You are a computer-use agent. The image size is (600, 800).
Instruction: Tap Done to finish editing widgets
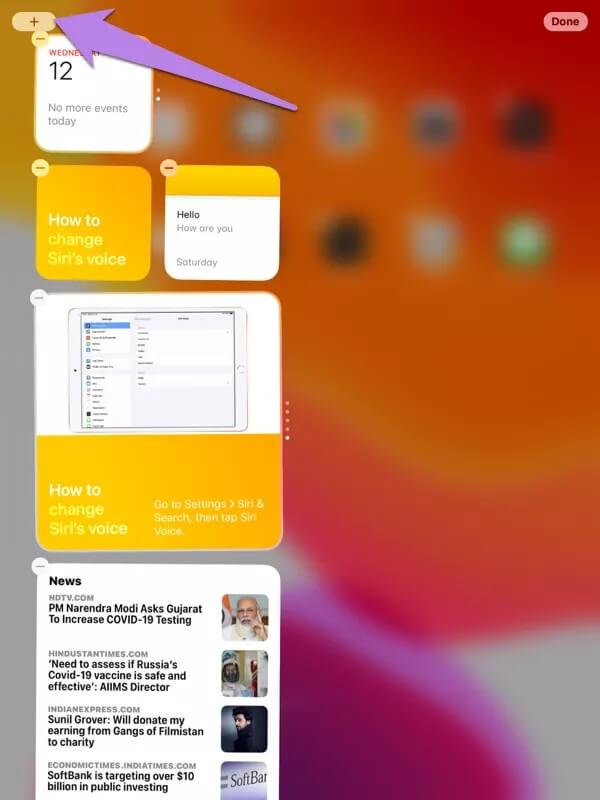pos(565,21)
